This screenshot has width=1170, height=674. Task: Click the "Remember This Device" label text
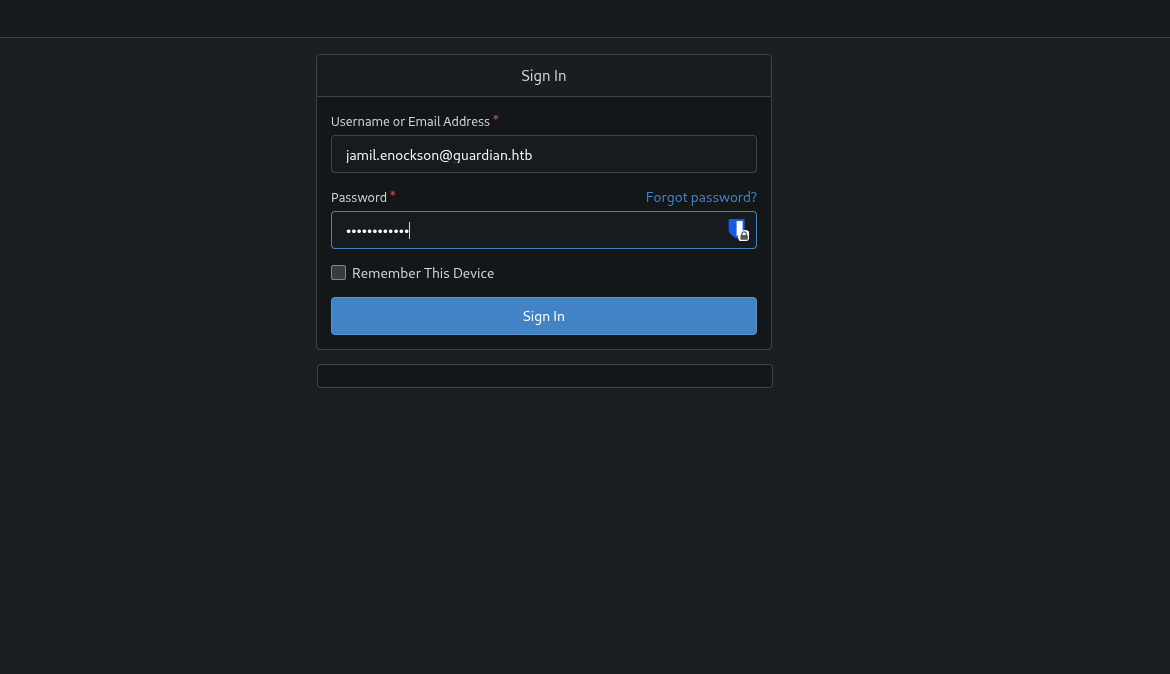point(423,273)
